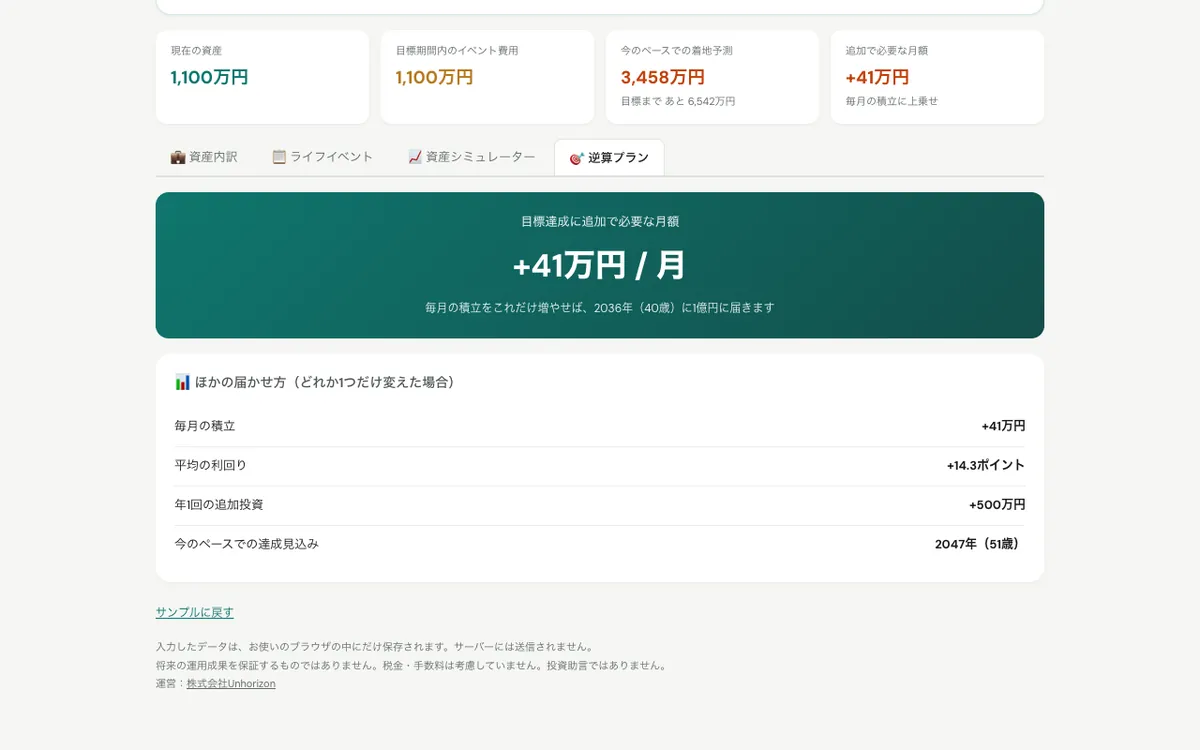
Task: Click the 現在の資産 value 1,100万円
Action: [209, 77]
